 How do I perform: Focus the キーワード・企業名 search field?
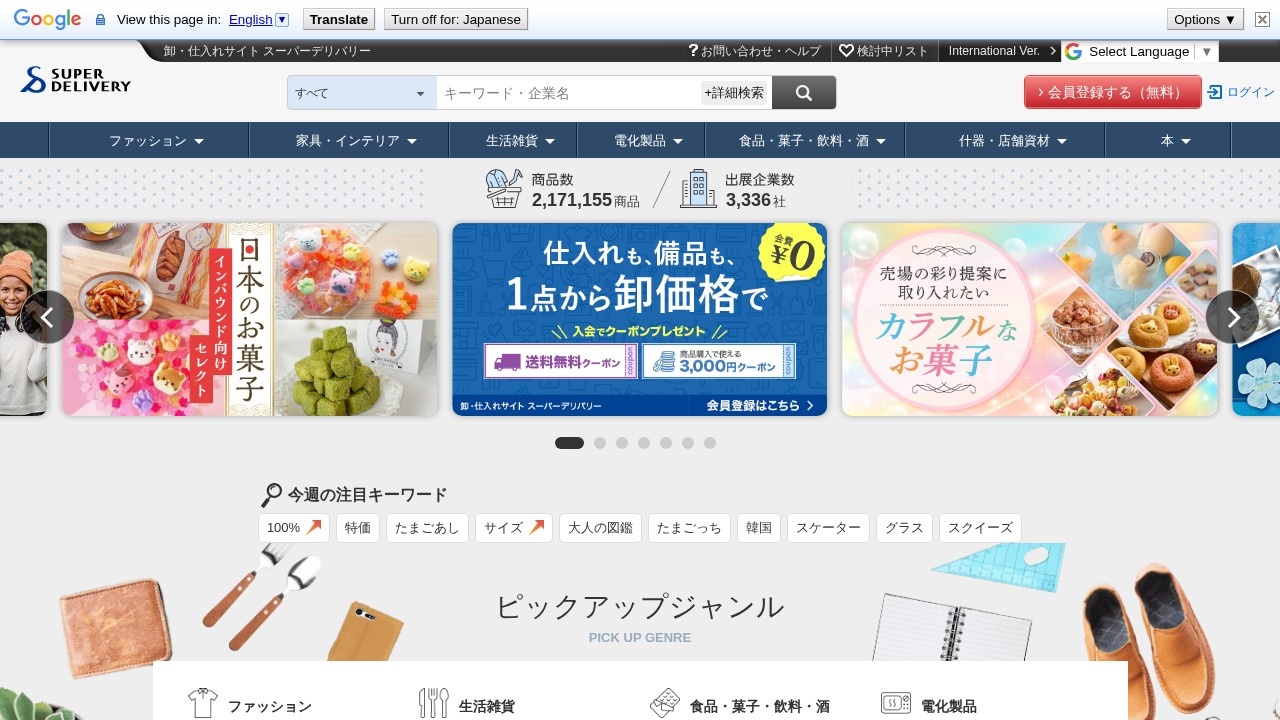568,93
